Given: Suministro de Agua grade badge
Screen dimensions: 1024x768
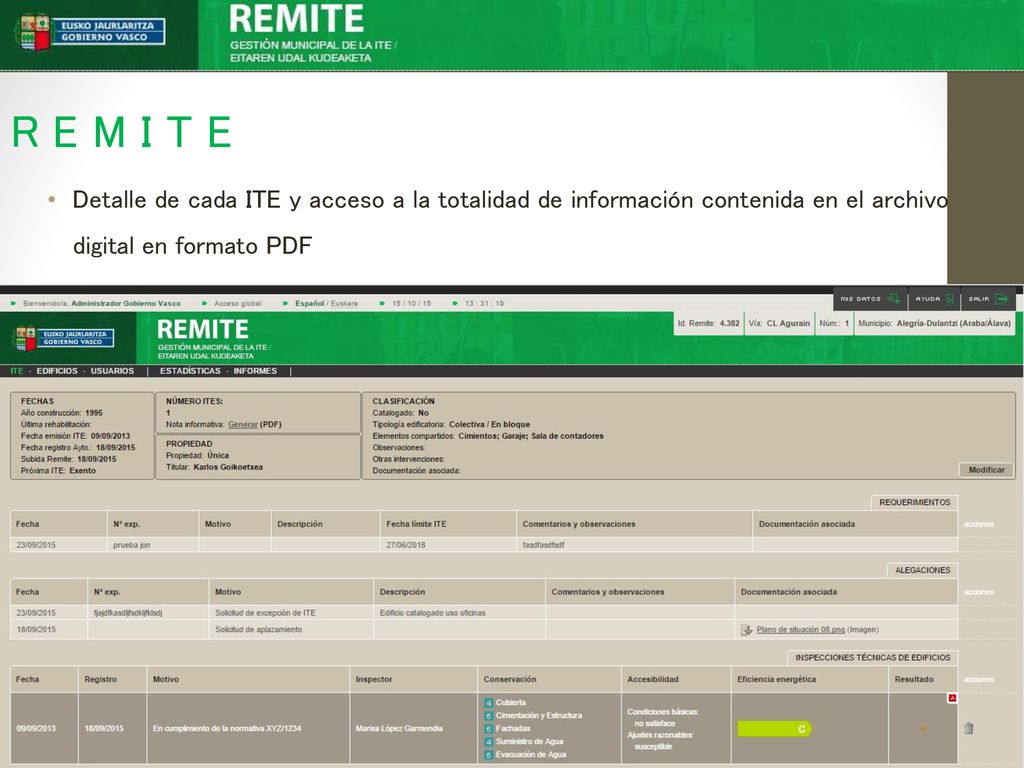Looking at the screenshot, I should [488, 742].
